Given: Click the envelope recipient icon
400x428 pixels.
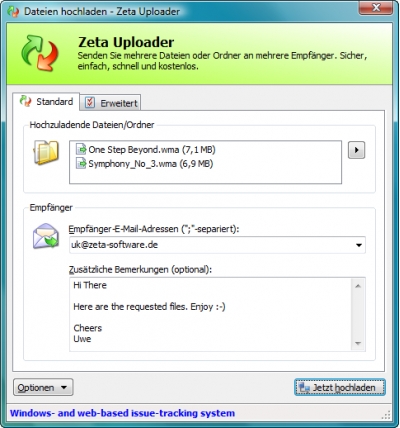Looking at the screenshot, I should (46, 236).
